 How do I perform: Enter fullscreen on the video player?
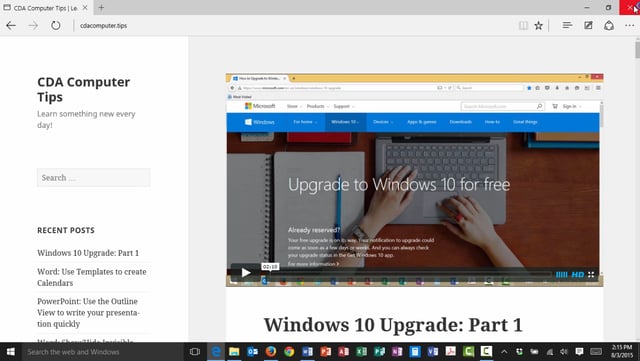(x=591, y=274)
